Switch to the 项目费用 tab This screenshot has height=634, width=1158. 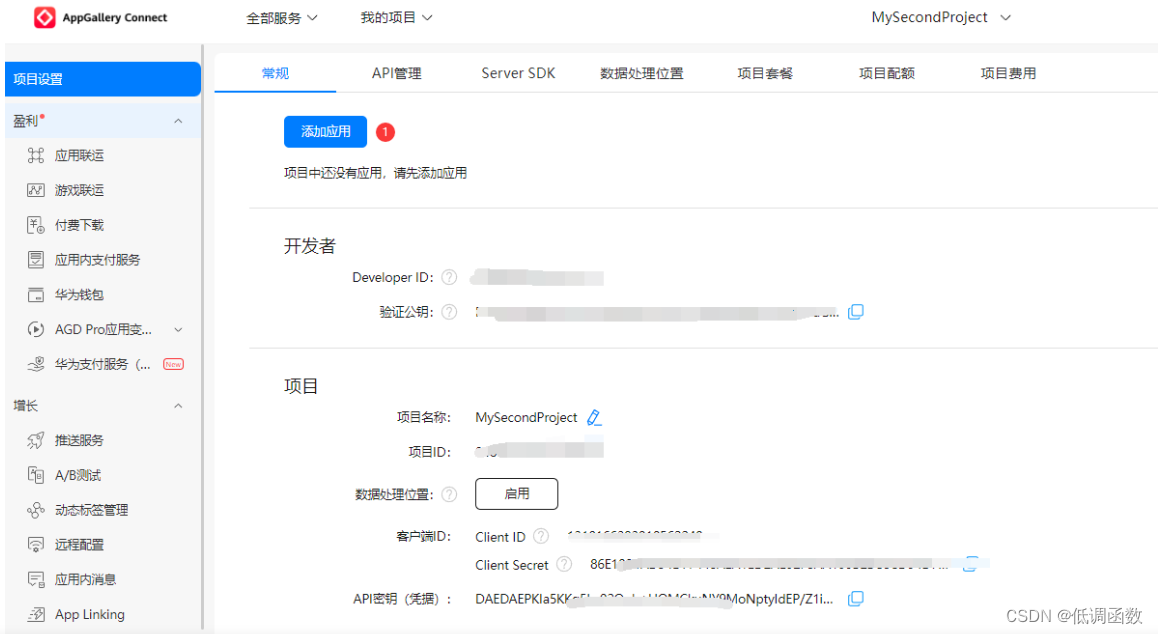coord(1008,73)
